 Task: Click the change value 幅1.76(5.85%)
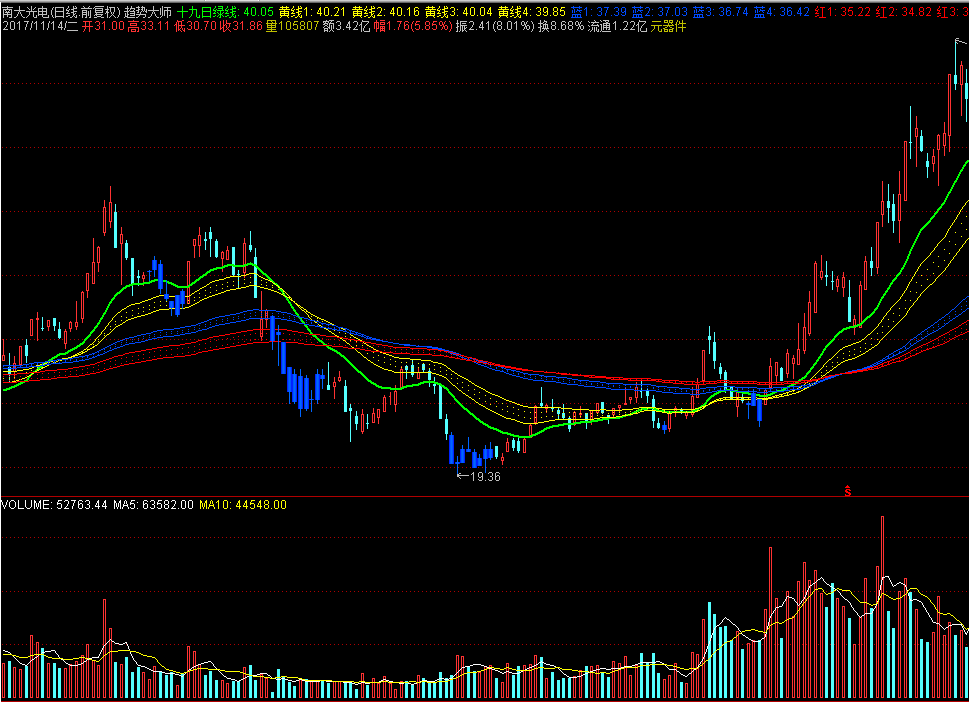coord(413,27)
